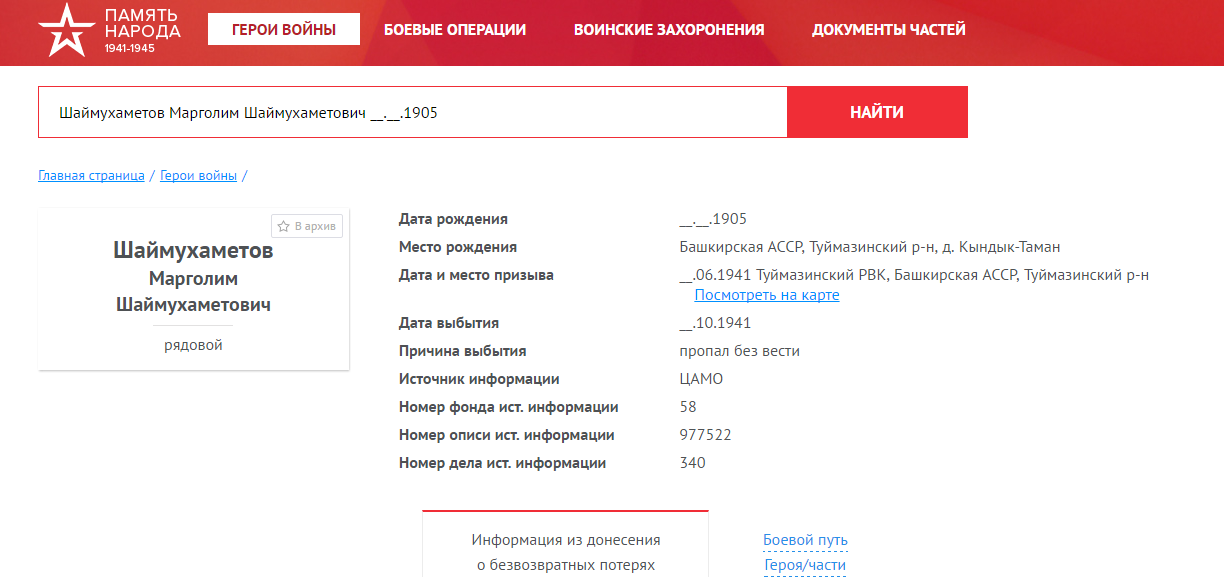Click fund number 58
1224x577 pixels.
pyautogui.click(x=688, y=407)
